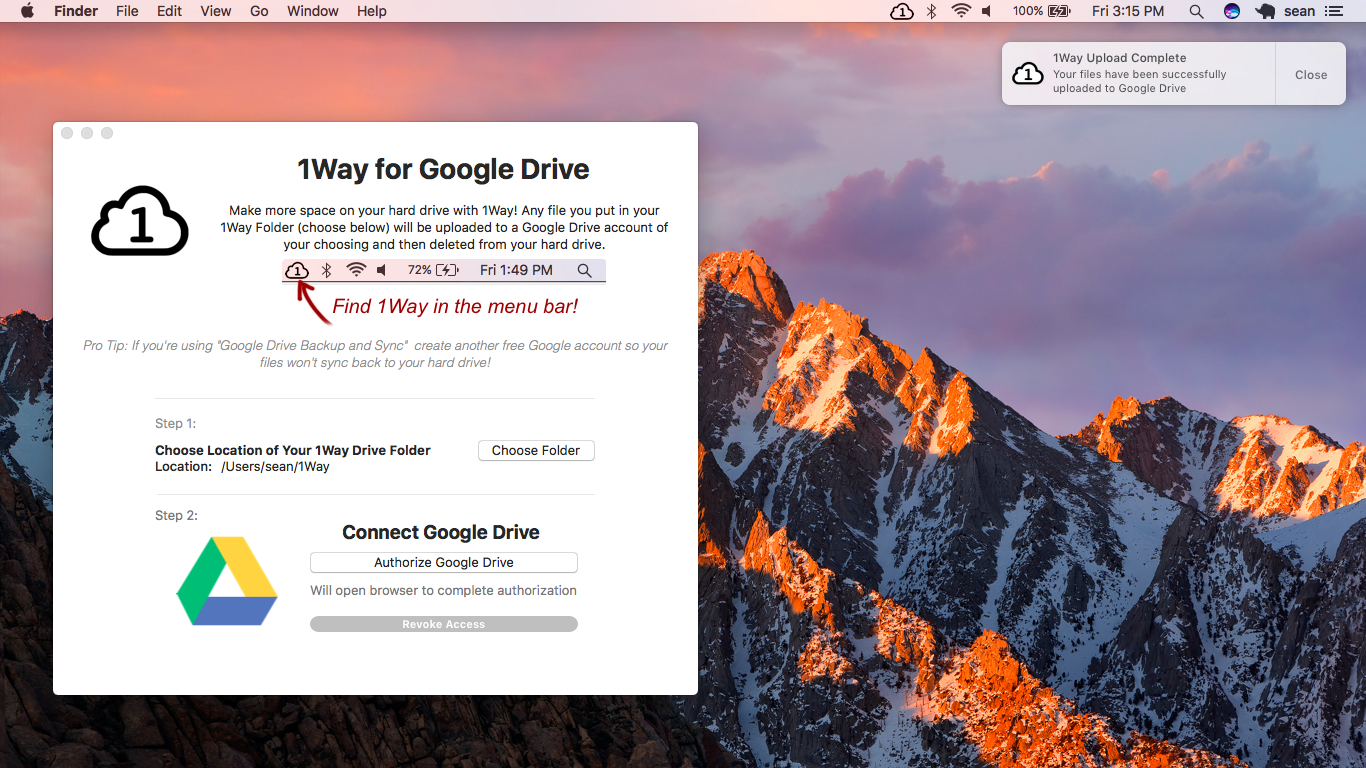
Task: Click the Bluetooth status icon
Action: [932, 11]
